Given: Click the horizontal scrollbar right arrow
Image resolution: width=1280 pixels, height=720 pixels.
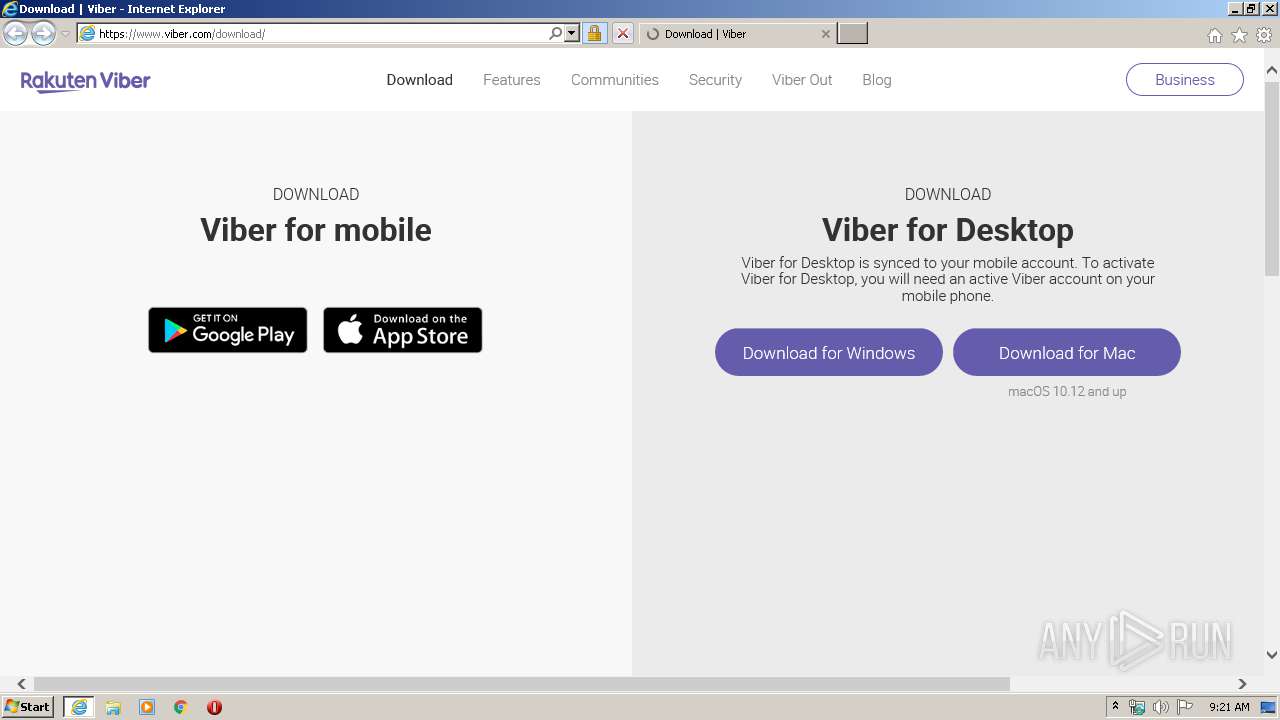Looking at the screenshot, I should point(1242,684).
